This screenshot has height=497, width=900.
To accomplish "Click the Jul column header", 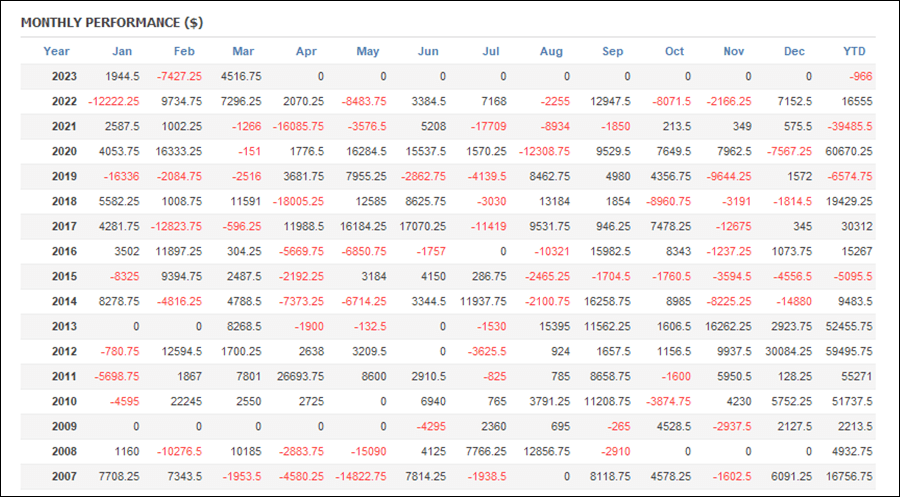I will click(491, 51).
